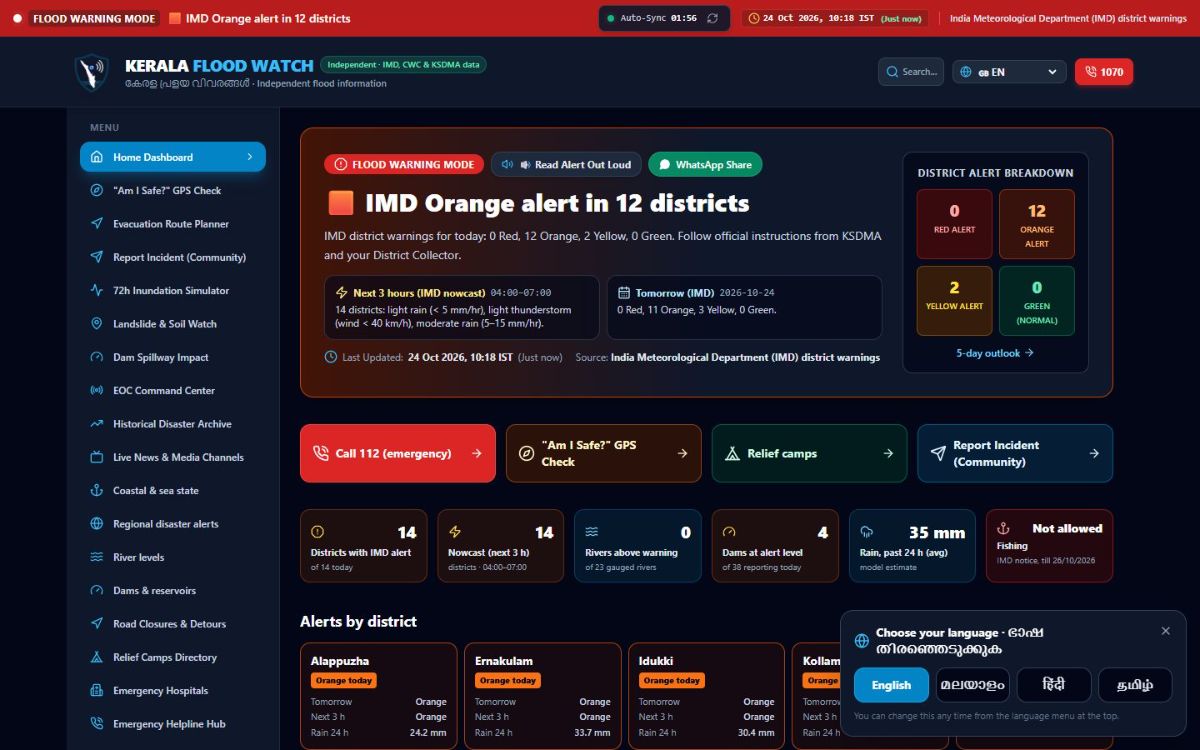
Task: Toggle the Auto-Sync control
Action: (x=665, y=18)
